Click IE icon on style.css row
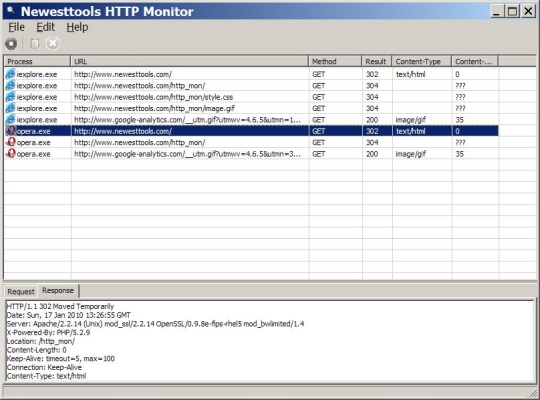Image resolution: width=540 pixels, height=400 pixels. [11, 96]
